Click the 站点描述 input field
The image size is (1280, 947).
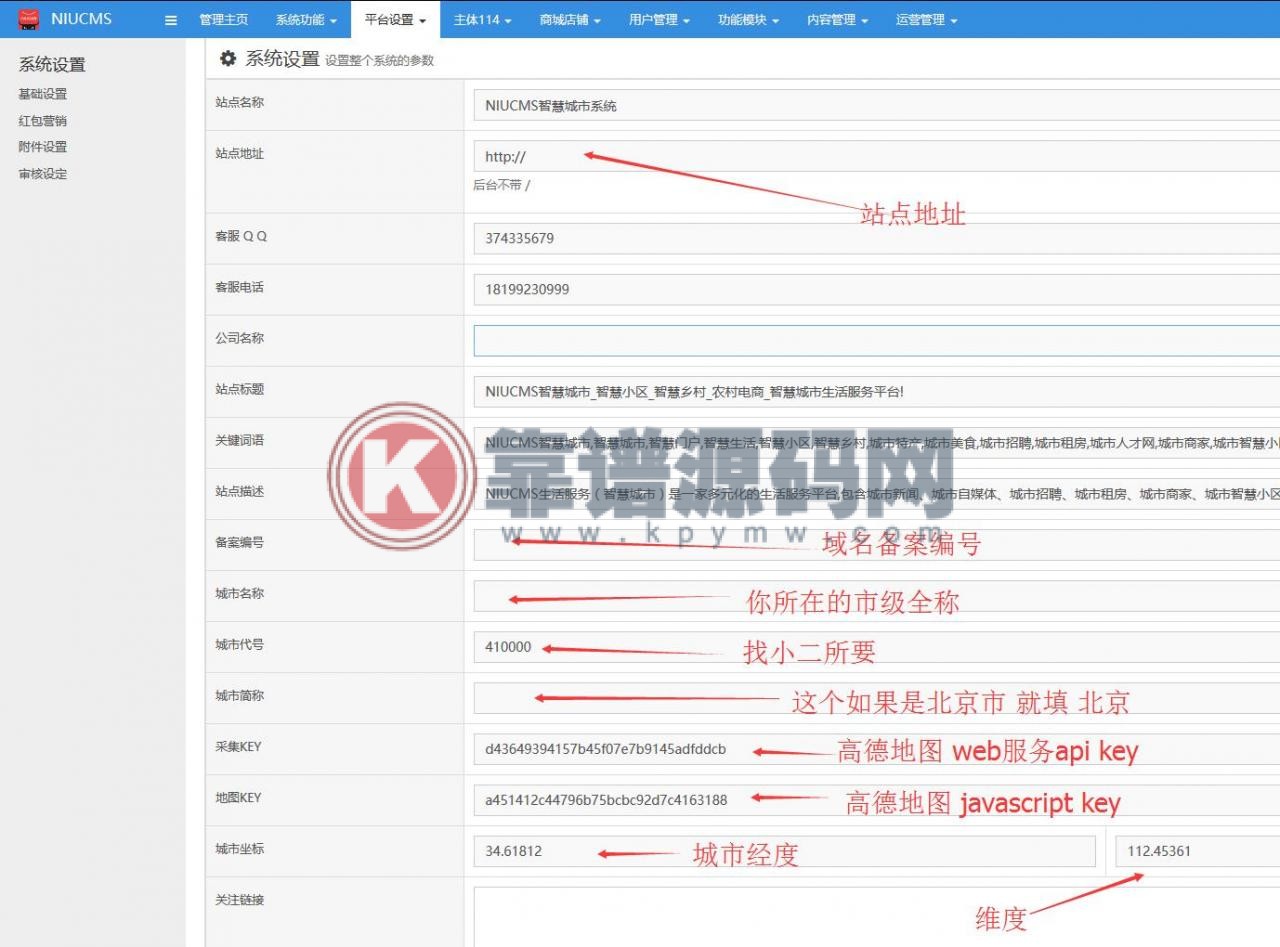pos(877,493)
